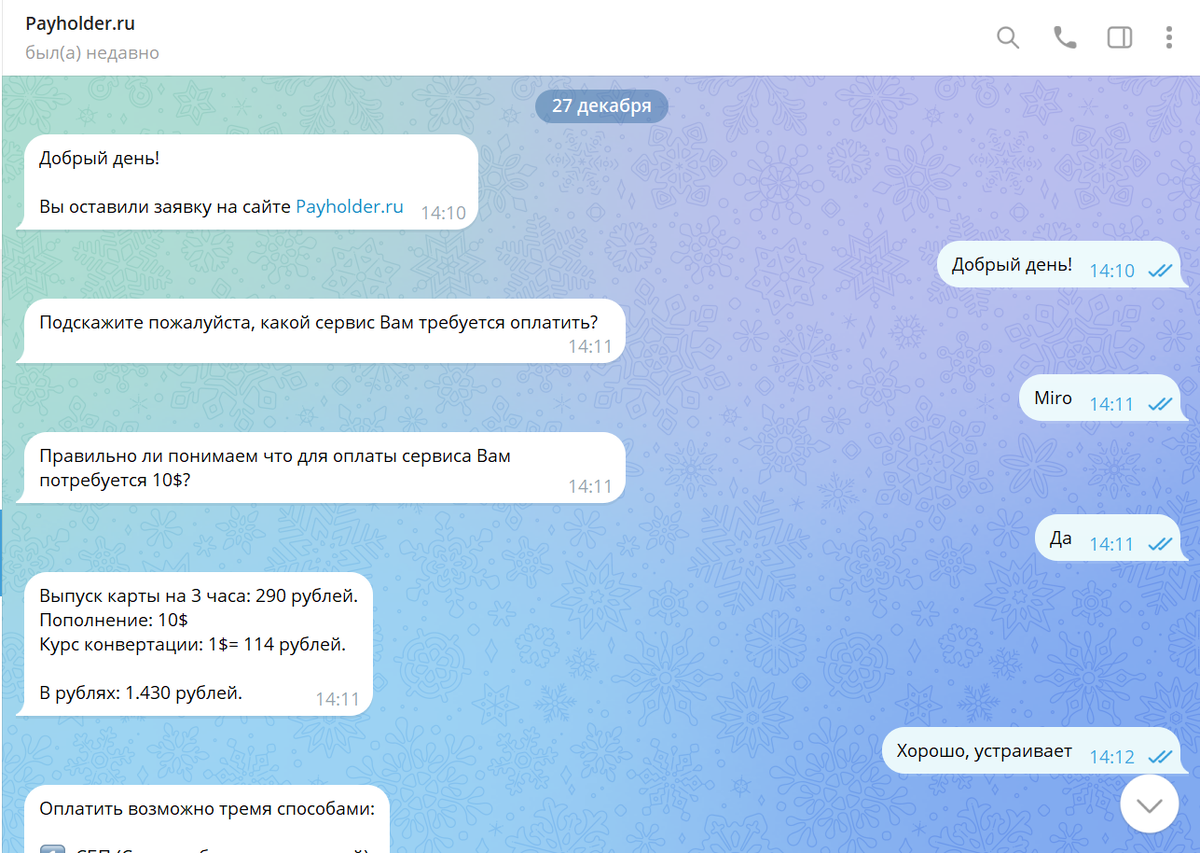Click message asking 'какой сервис Вам требуется оплатить?'

321,330
